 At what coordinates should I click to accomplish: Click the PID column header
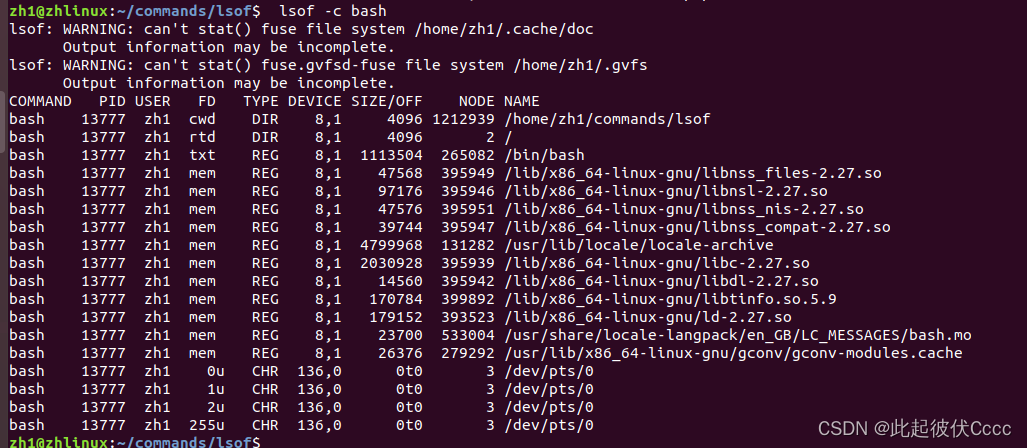[112, 101]
